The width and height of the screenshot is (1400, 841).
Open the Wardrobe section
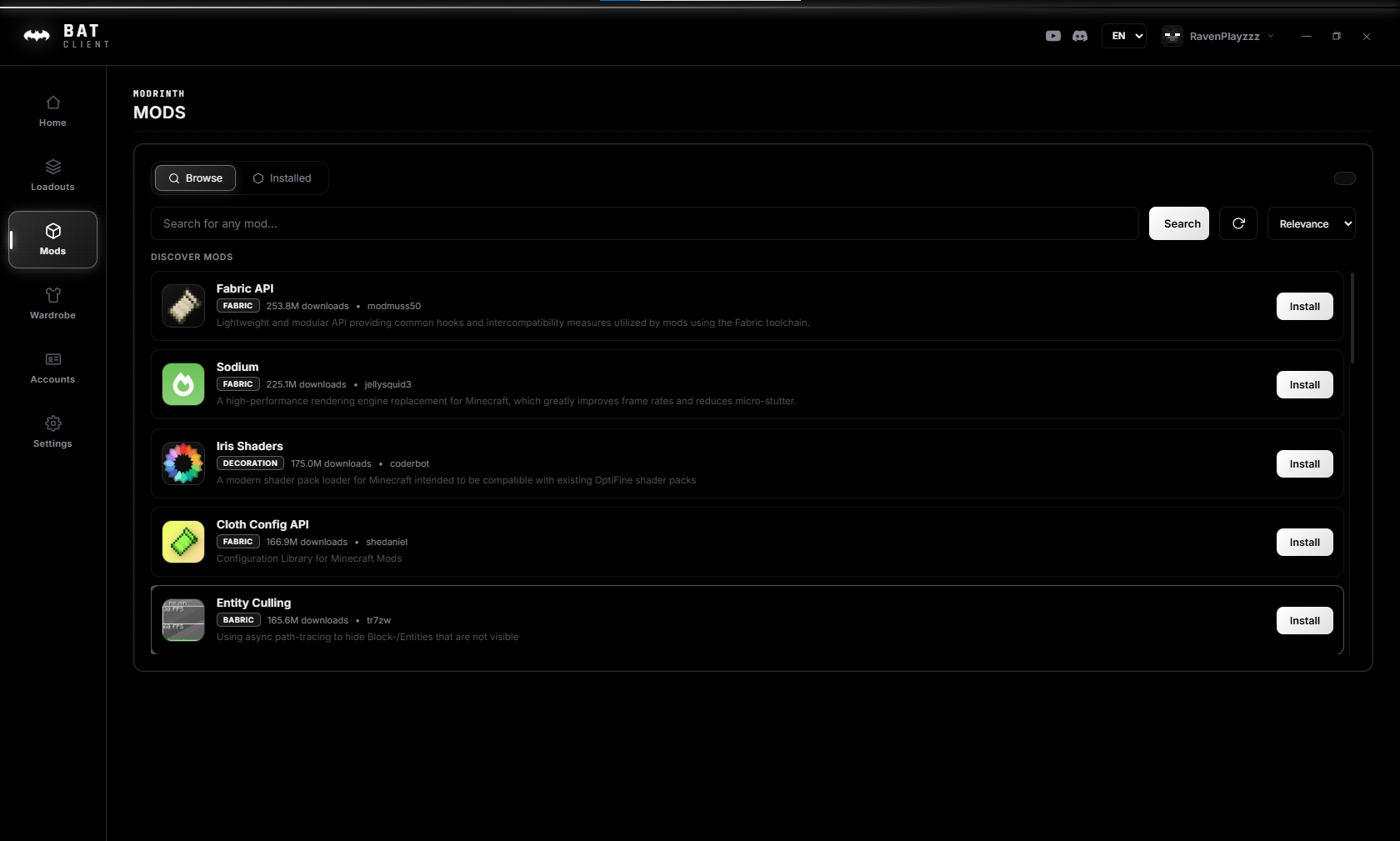[x=52, y=304]
